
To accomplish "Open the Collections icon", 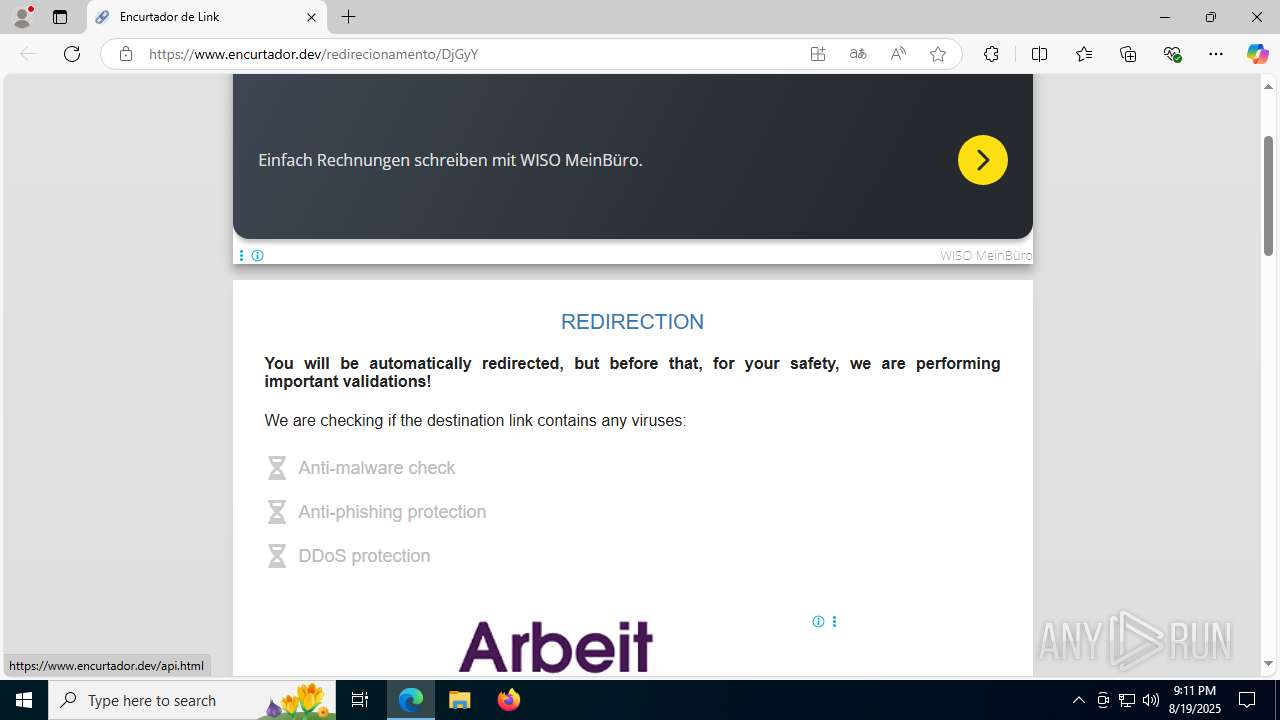I will [x=1128, y=54].
